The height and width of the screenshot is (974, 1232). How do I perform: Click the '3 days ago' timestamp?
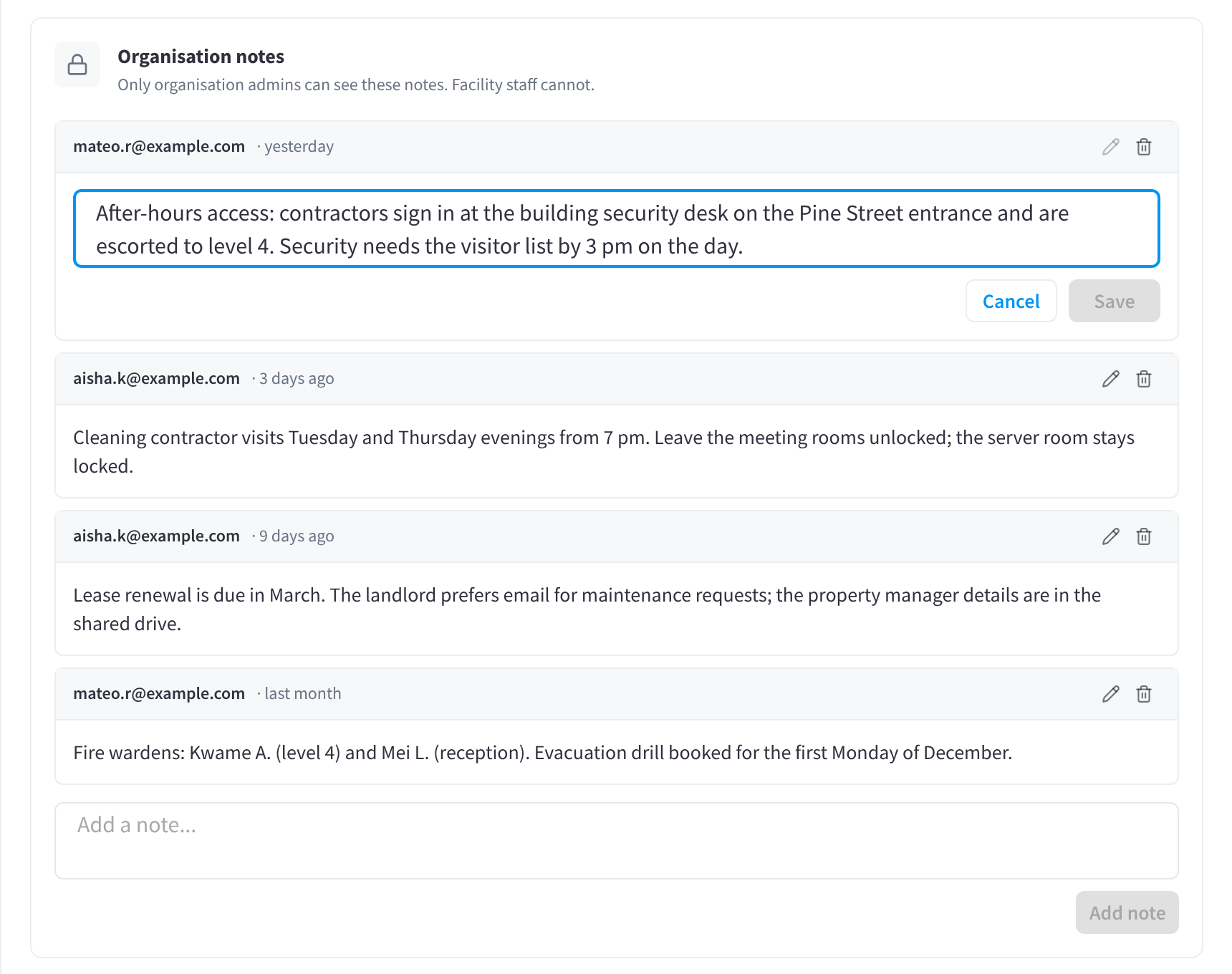pyautogui.click(x=297, y=379)
